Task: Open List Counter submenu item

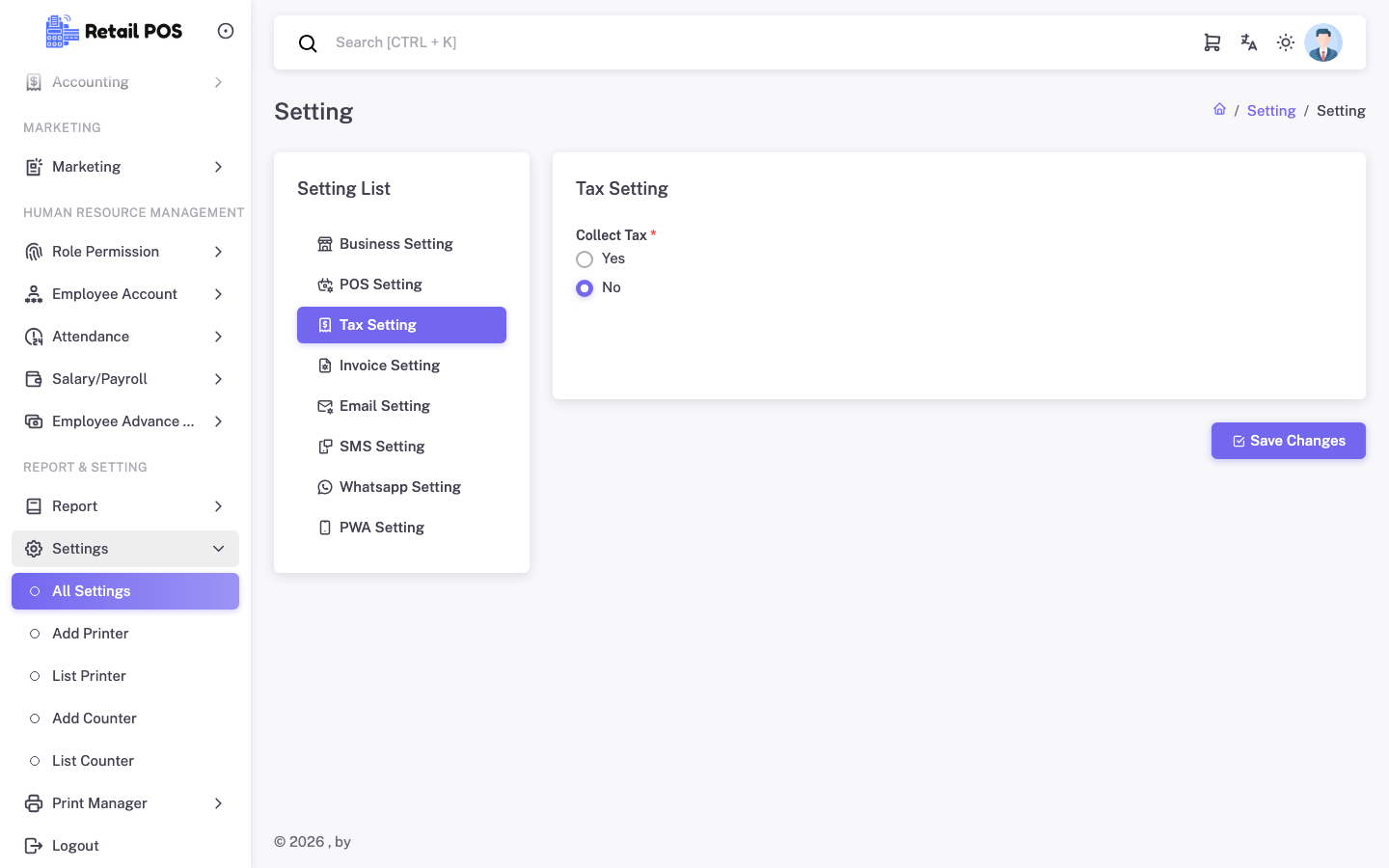Action: (x=125, y=761)
